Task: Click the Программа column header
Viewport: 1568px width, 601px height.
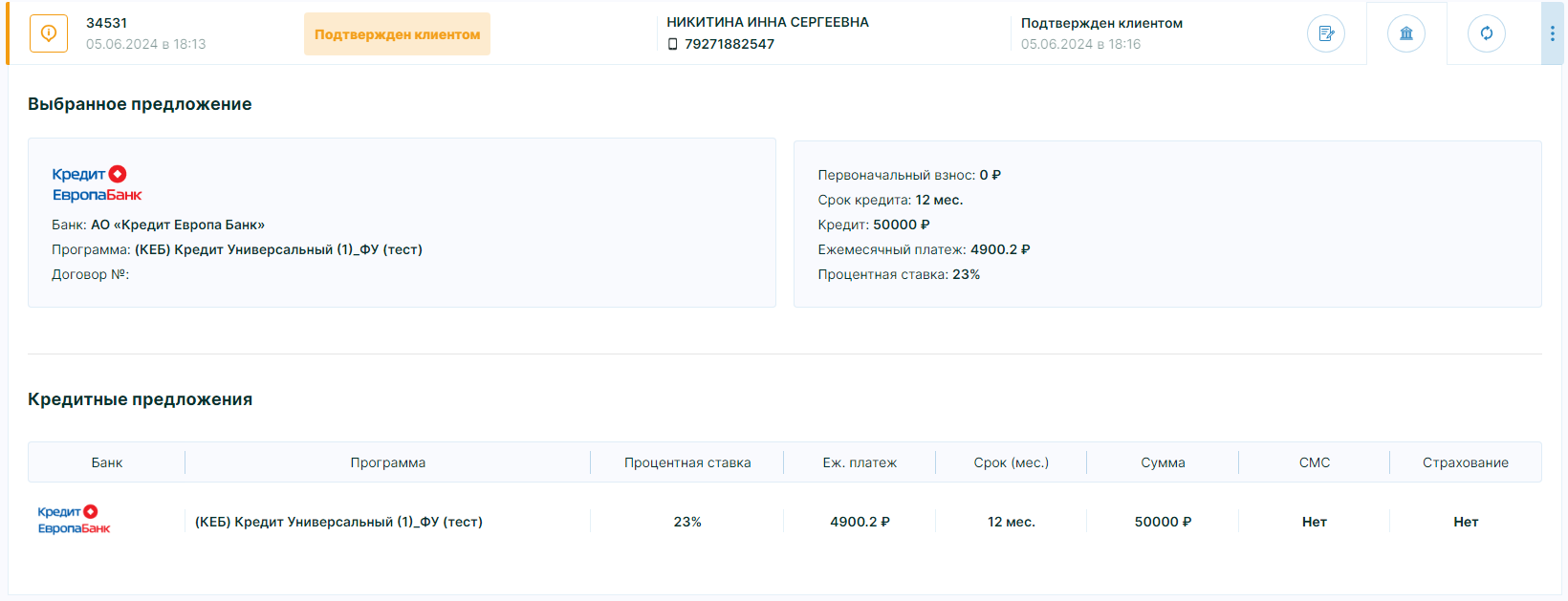Action: coord(388,462)
